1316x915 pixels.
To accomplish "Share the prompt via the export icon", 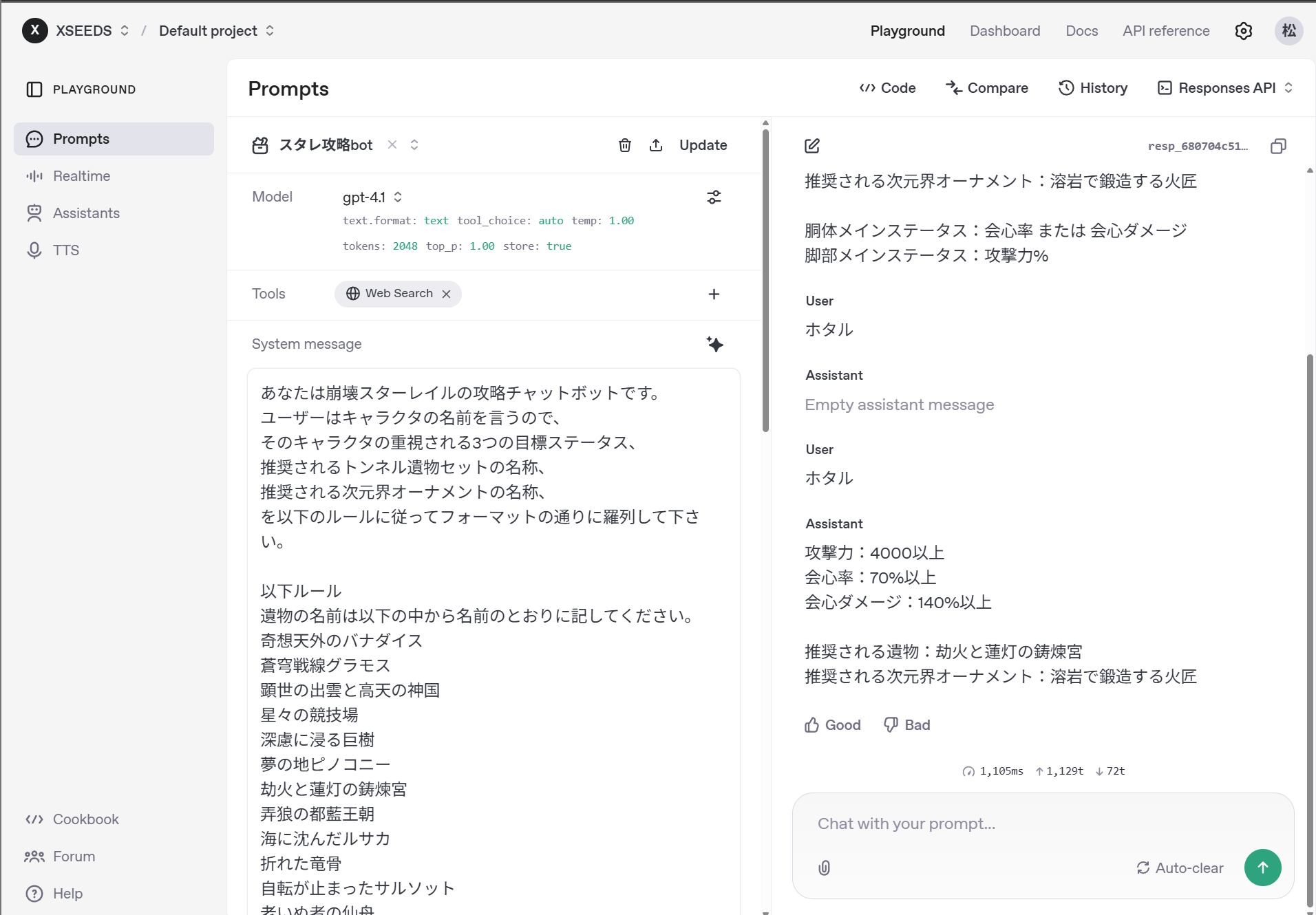I will click(657, 145).
